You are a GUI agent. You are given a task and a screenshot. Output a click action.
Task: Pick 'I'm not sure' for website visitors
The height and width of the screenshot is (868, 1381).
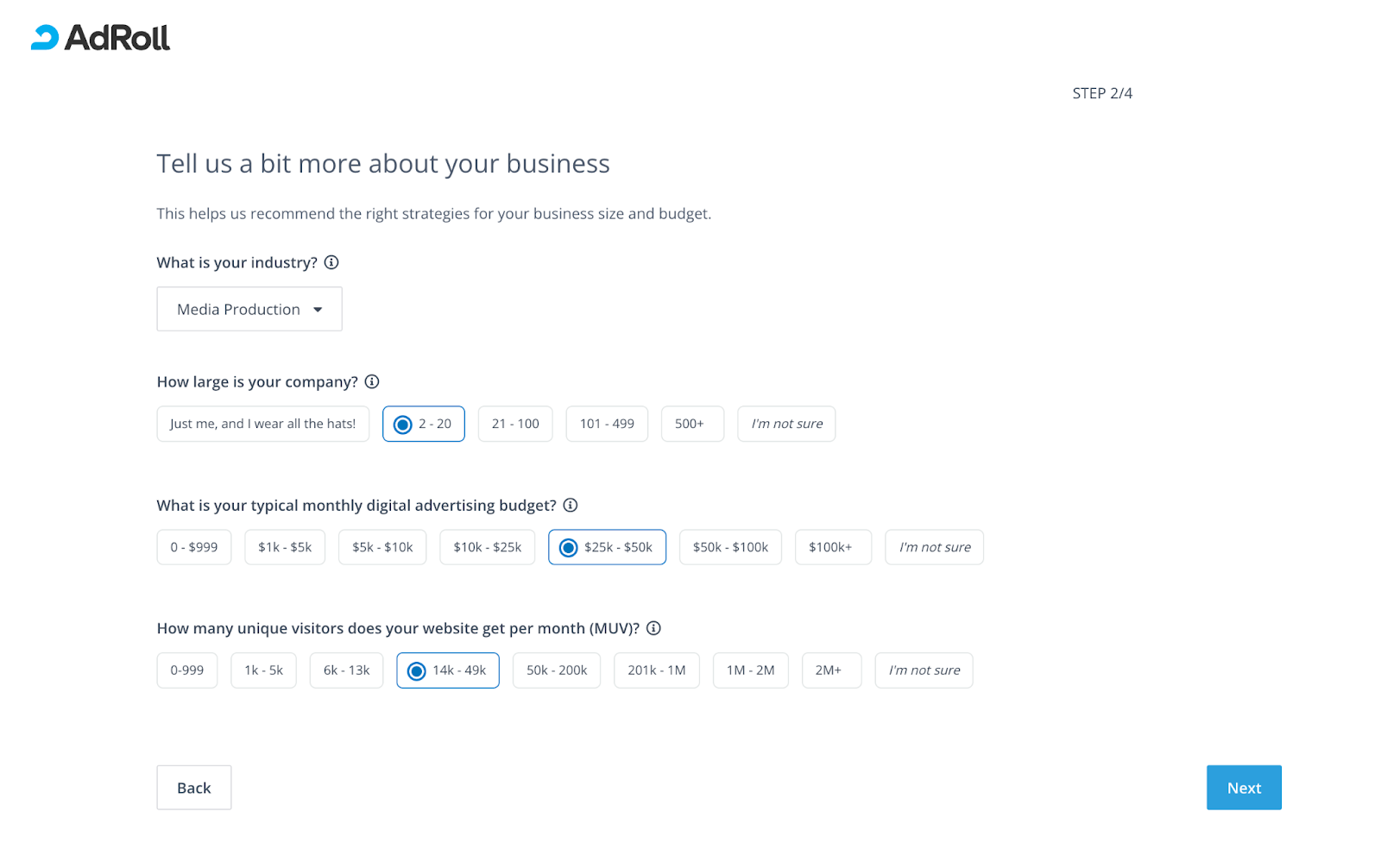click(924, 670)
